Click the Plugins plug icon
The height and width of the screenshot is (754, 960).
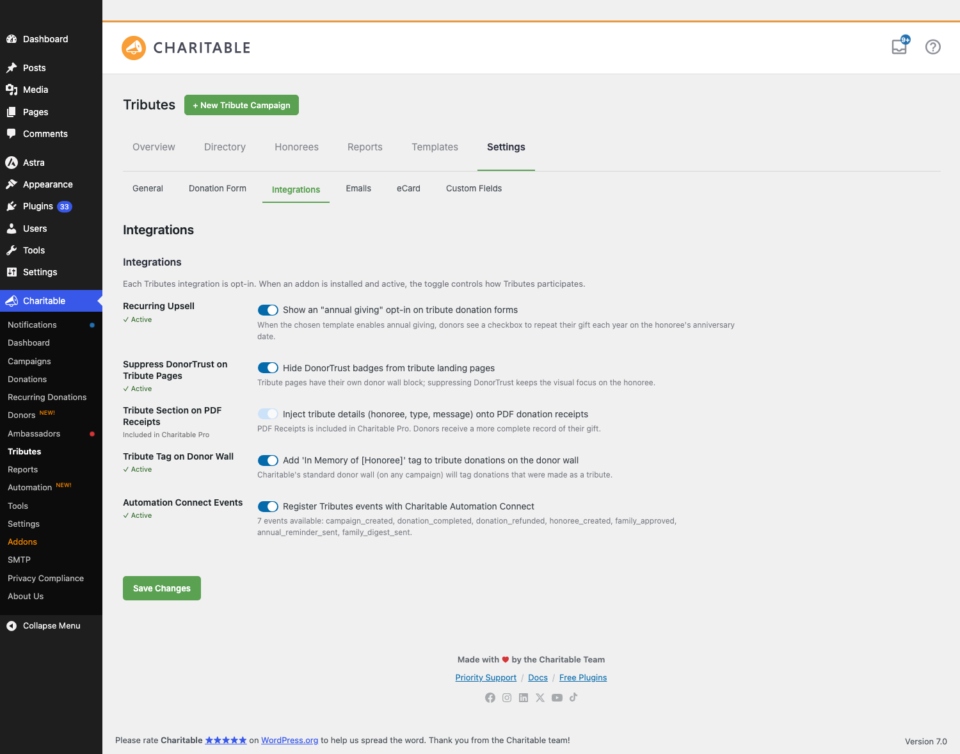pyautogui.click(x=11, y=206)
